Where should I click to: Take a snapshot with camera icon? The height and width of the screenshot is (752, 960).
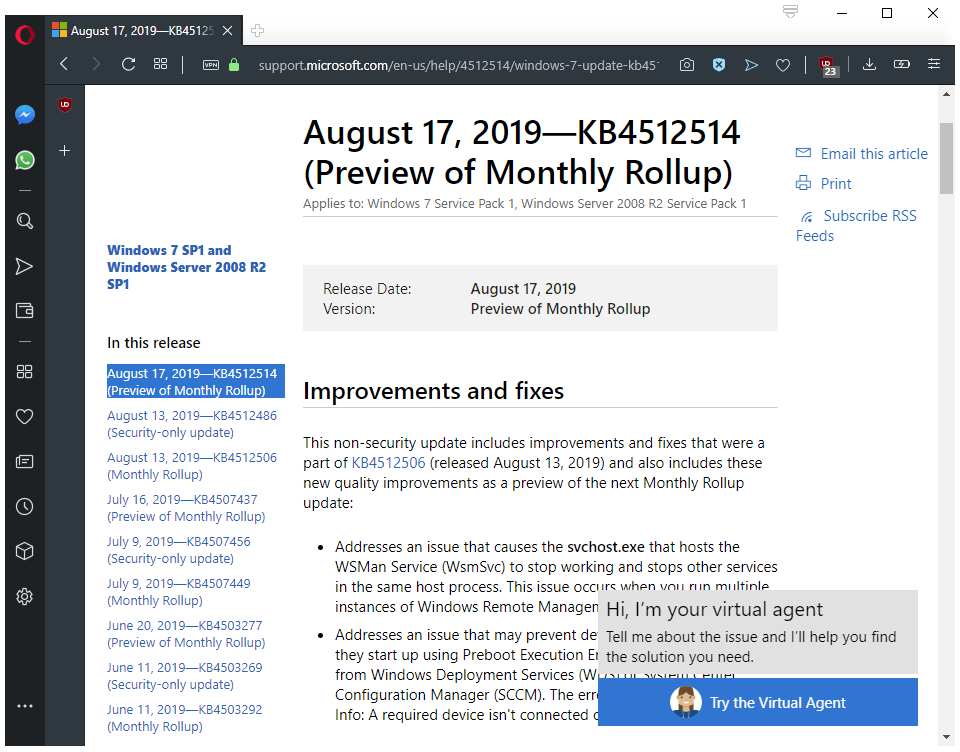coord(687,64)
